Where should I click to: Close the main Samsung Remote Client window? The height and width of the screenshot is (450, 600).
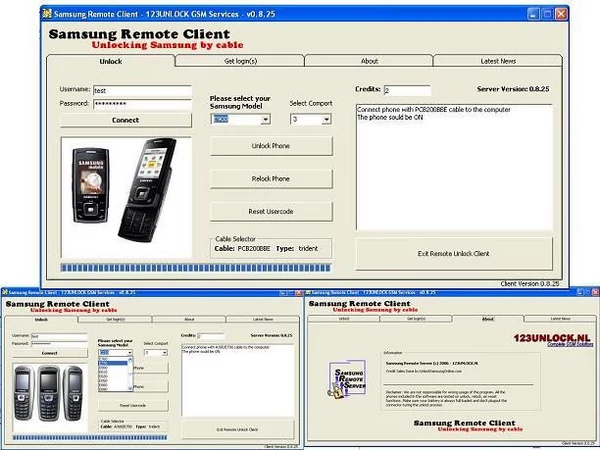point(561,14)
